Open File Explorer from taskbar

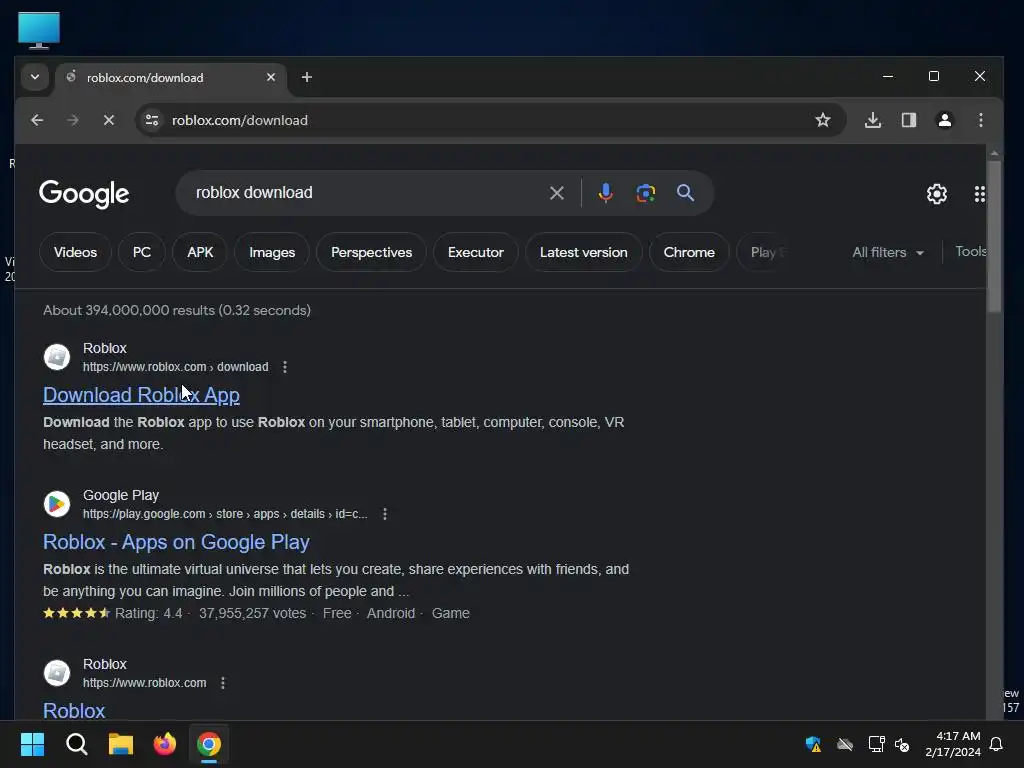click(121, 744)
